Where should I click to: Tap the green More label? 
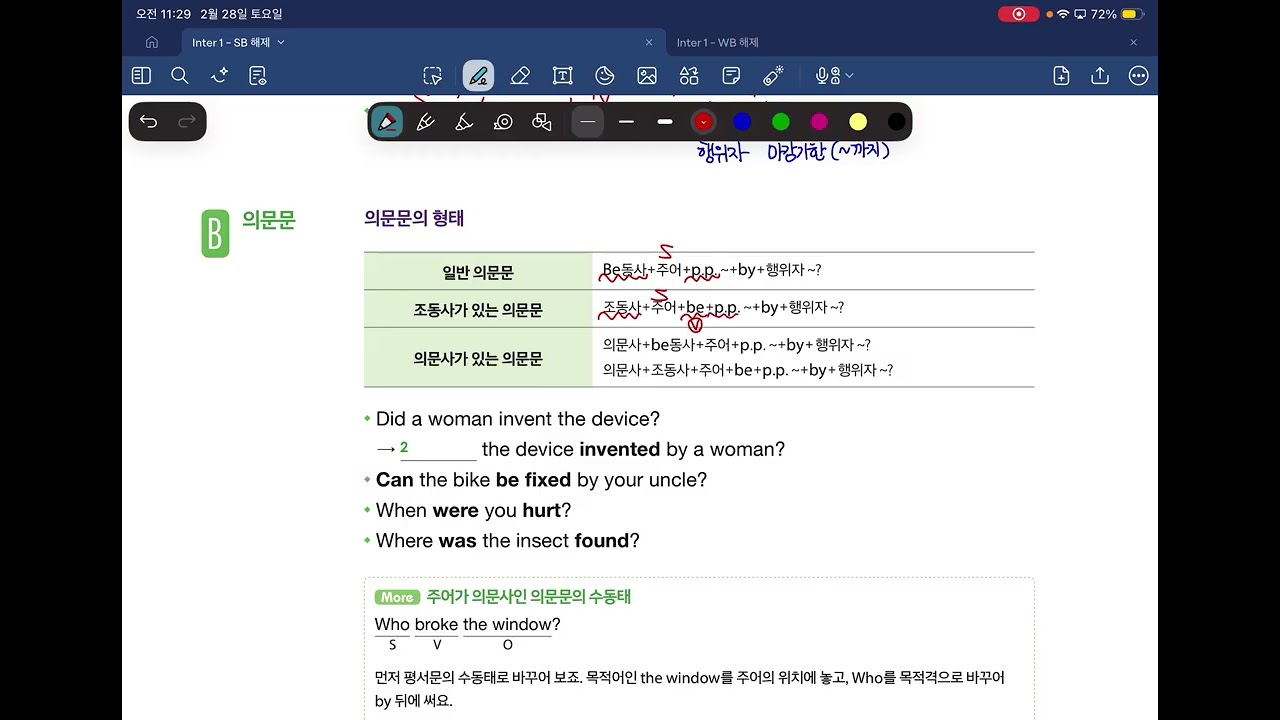(x=397, y=597)
